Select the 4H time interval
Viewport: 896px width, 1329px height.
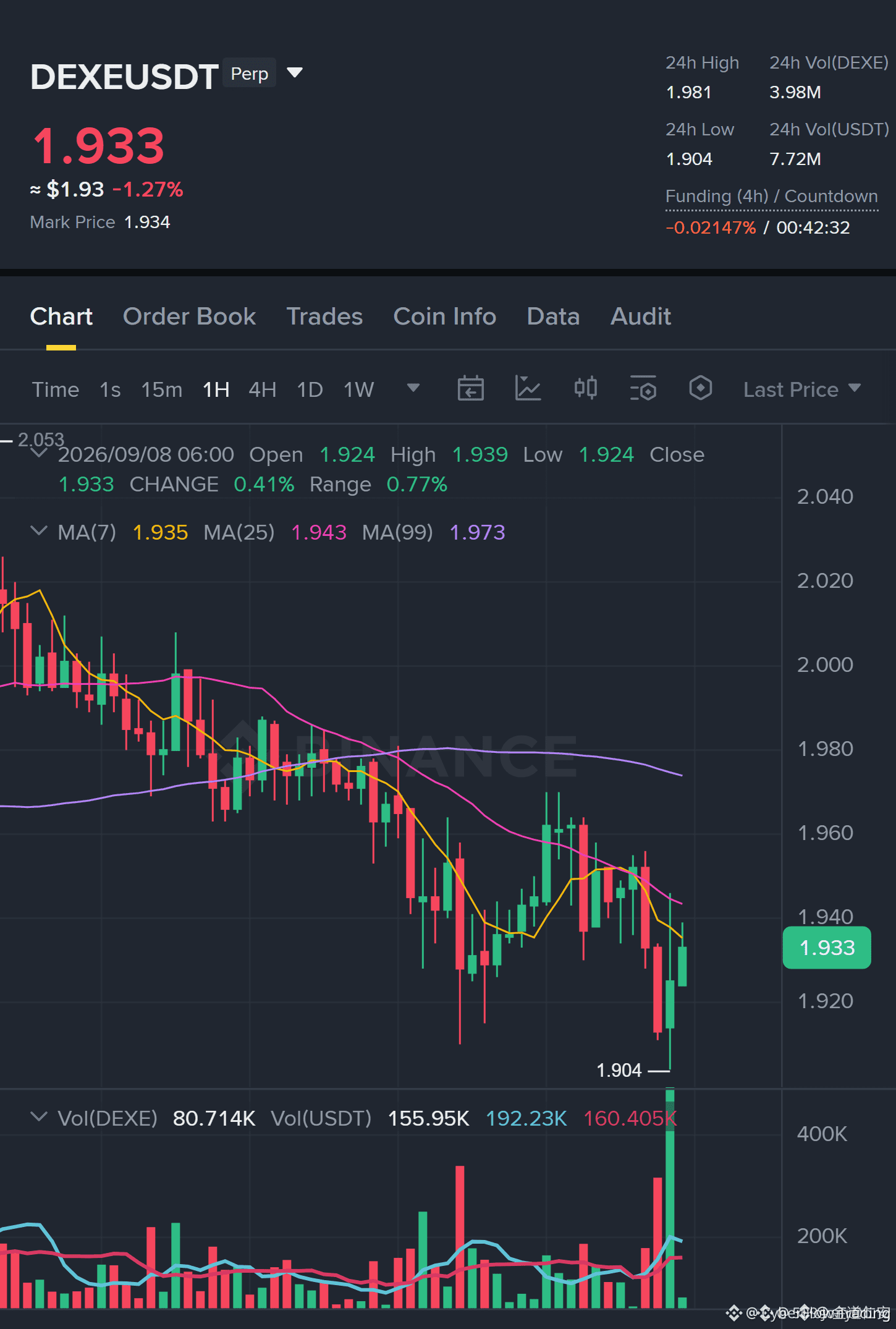pyautogui.click(x=262, y=390)
